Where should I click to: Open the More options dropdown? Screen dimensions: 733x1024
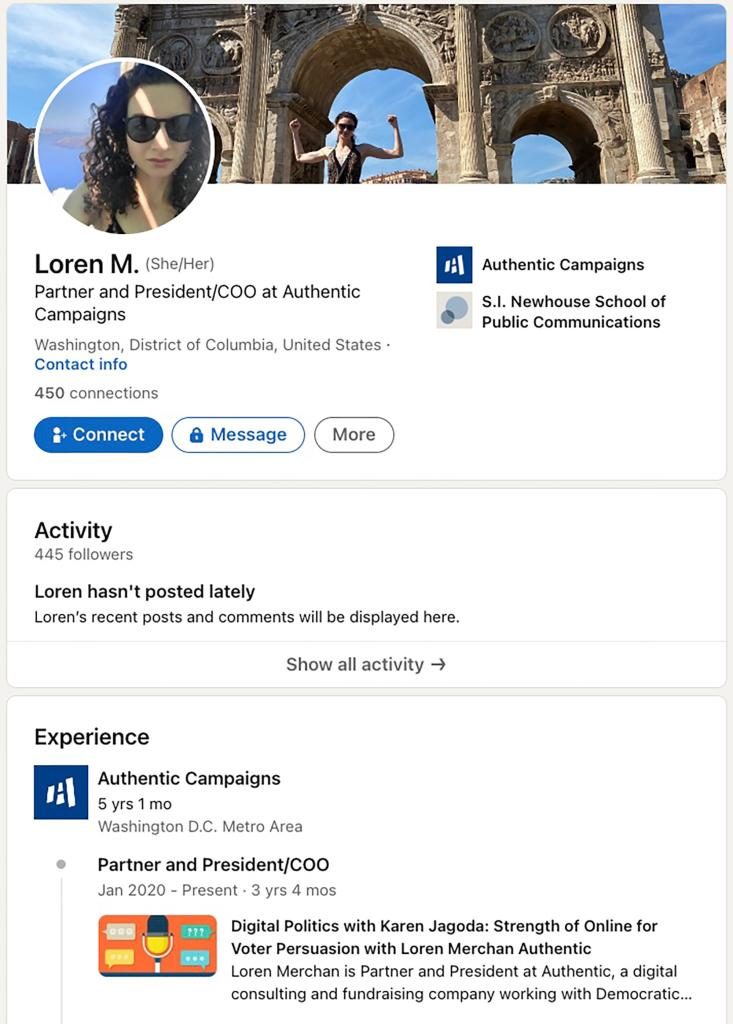[354, 435]
